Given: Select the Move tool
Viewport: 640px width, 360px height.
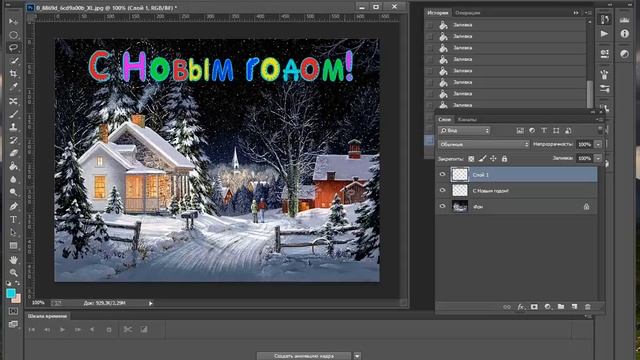Looking at the screenshot, I should coord(13,22).
